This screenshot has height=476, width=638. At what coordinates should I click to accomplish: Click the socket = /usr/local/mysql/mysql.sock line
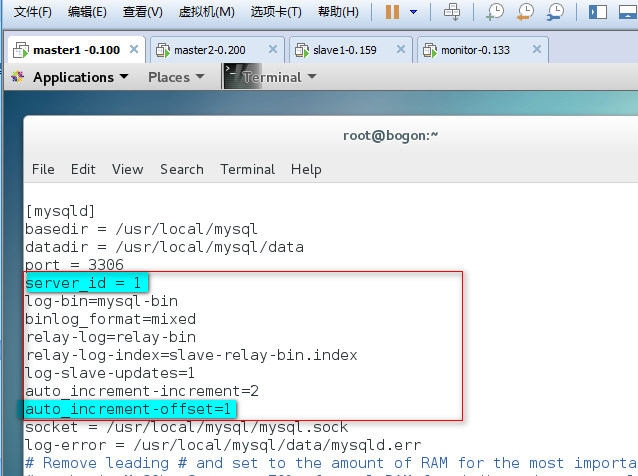pyautogui.click(x=186, y=427)
